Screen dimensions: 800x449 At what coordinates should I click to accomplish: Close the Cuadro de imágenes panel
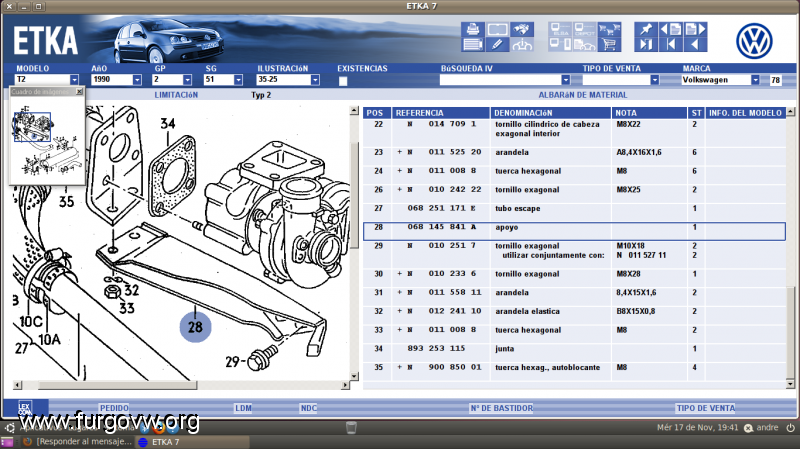[x=79, y=91]
